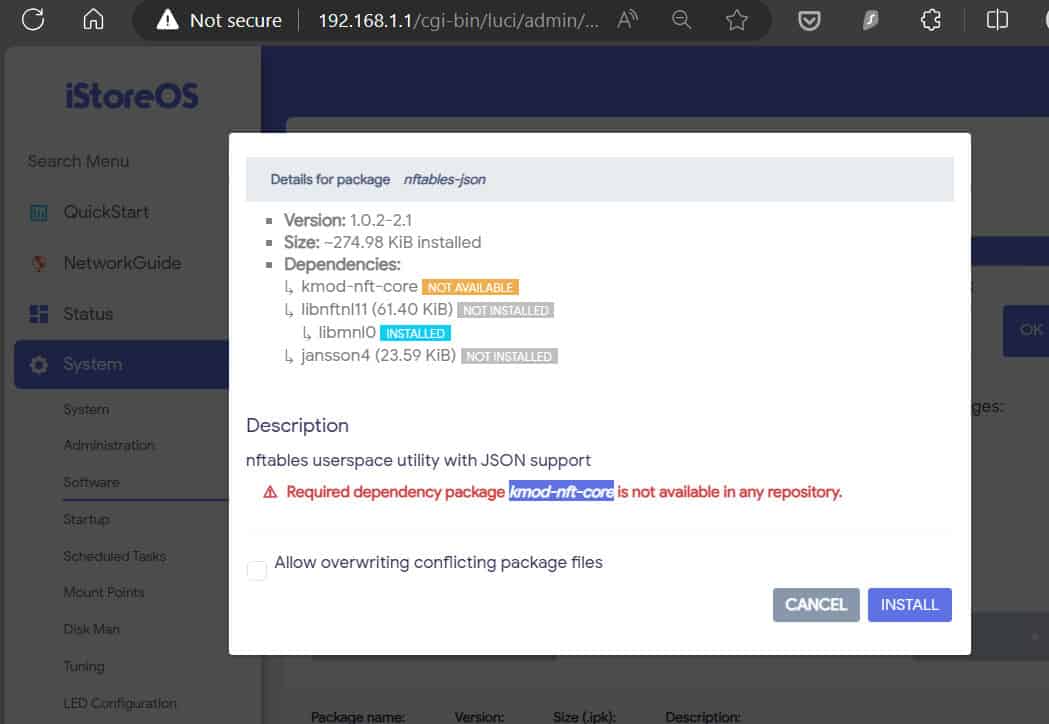
Task: Install the nftables-json package
Action: point(909,604)
